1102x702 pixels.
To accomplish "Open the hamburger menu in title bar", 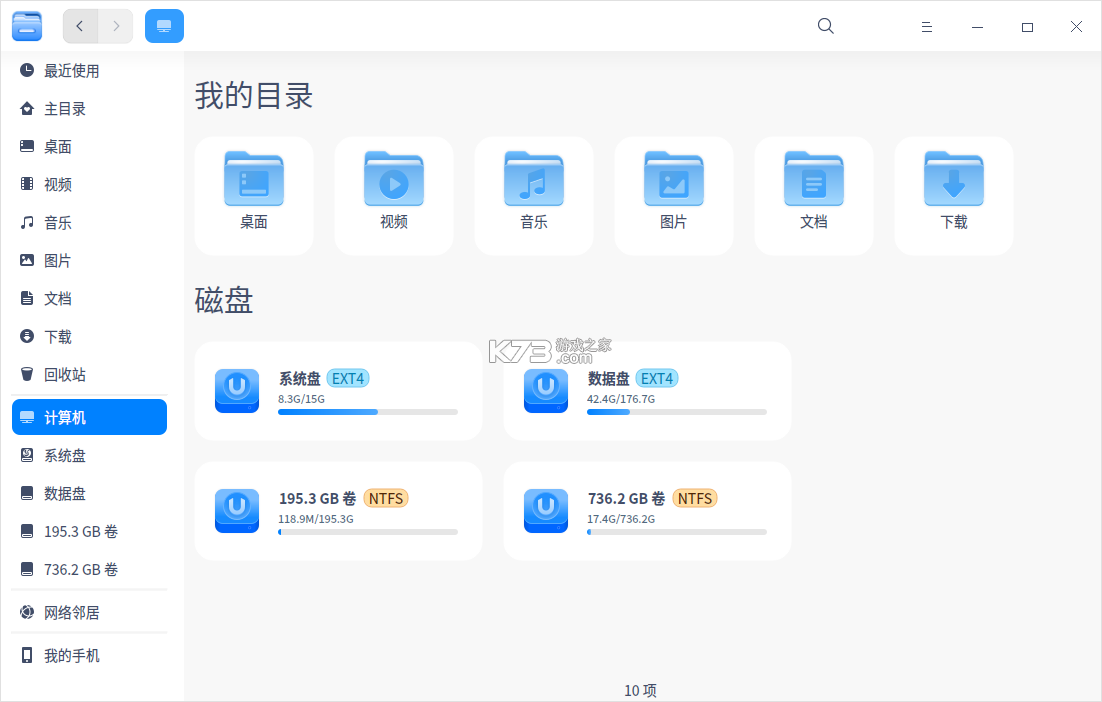I will pos(927,27).
